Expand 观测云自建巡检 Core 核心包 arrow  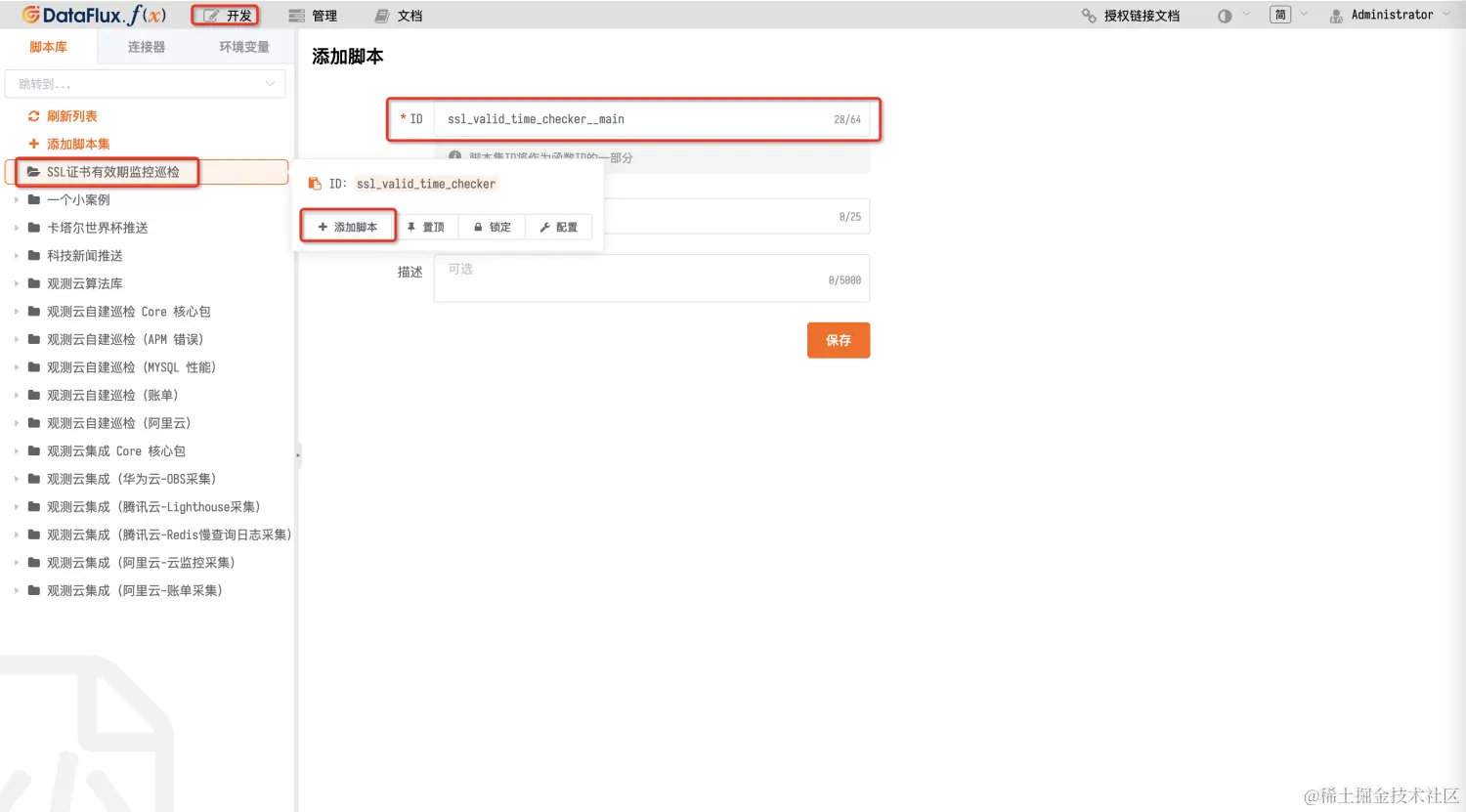tap(16, 312)
